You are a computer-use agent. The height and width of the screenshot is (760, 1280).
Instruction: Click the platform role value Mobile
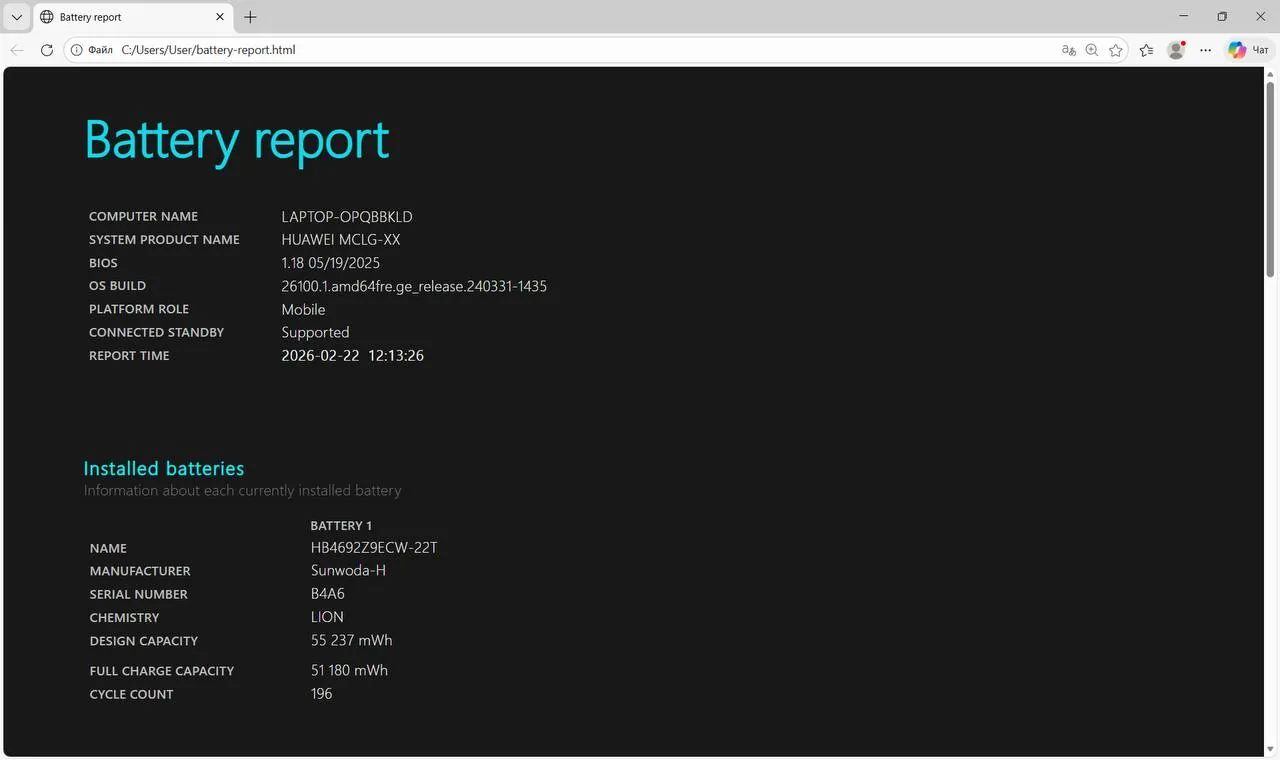click(x=303, y=310)
